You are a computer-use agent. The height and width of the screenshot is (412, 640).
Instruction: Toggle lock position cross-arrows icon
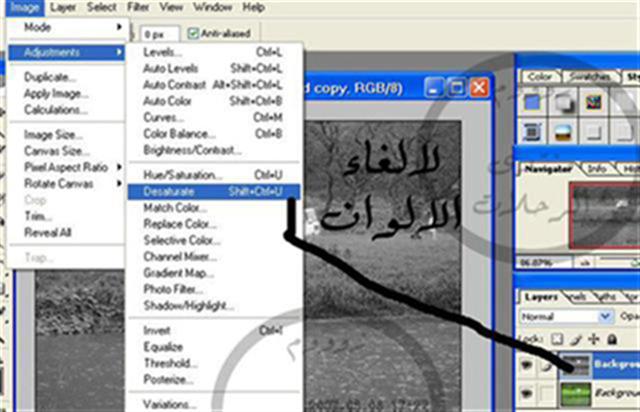(593, 339)
